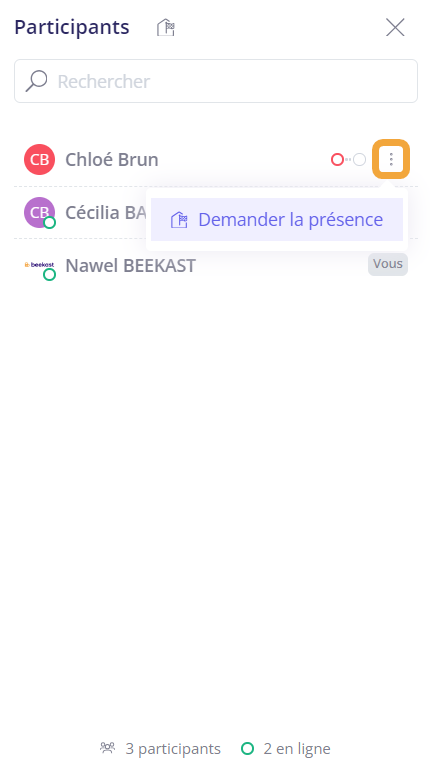This screenshot has width=430, height=765.
Task: Click the Vous badge
Action: pyautogui.click(x=388, y=264)
